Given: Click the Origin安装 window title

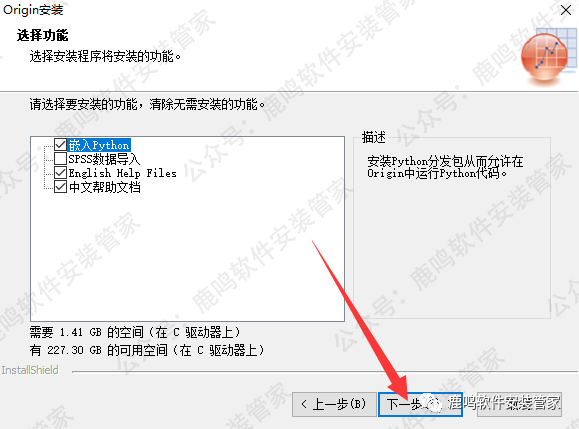Looking at the screenshot, I should (33, 10).
